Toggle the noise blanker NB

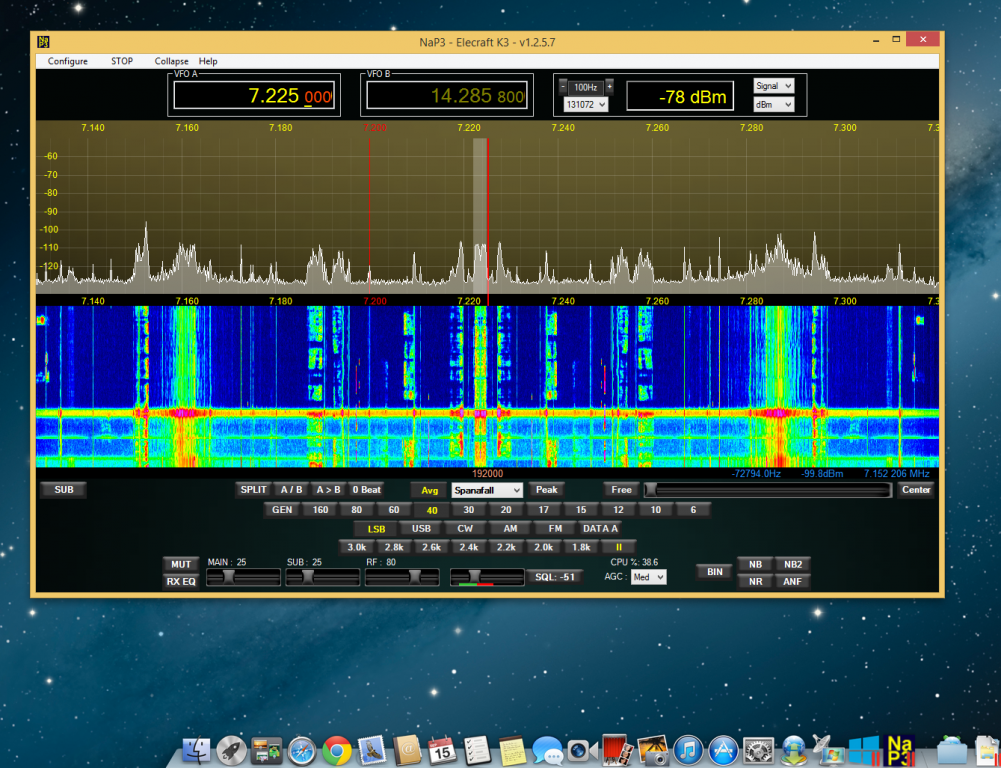click(754, 564)
